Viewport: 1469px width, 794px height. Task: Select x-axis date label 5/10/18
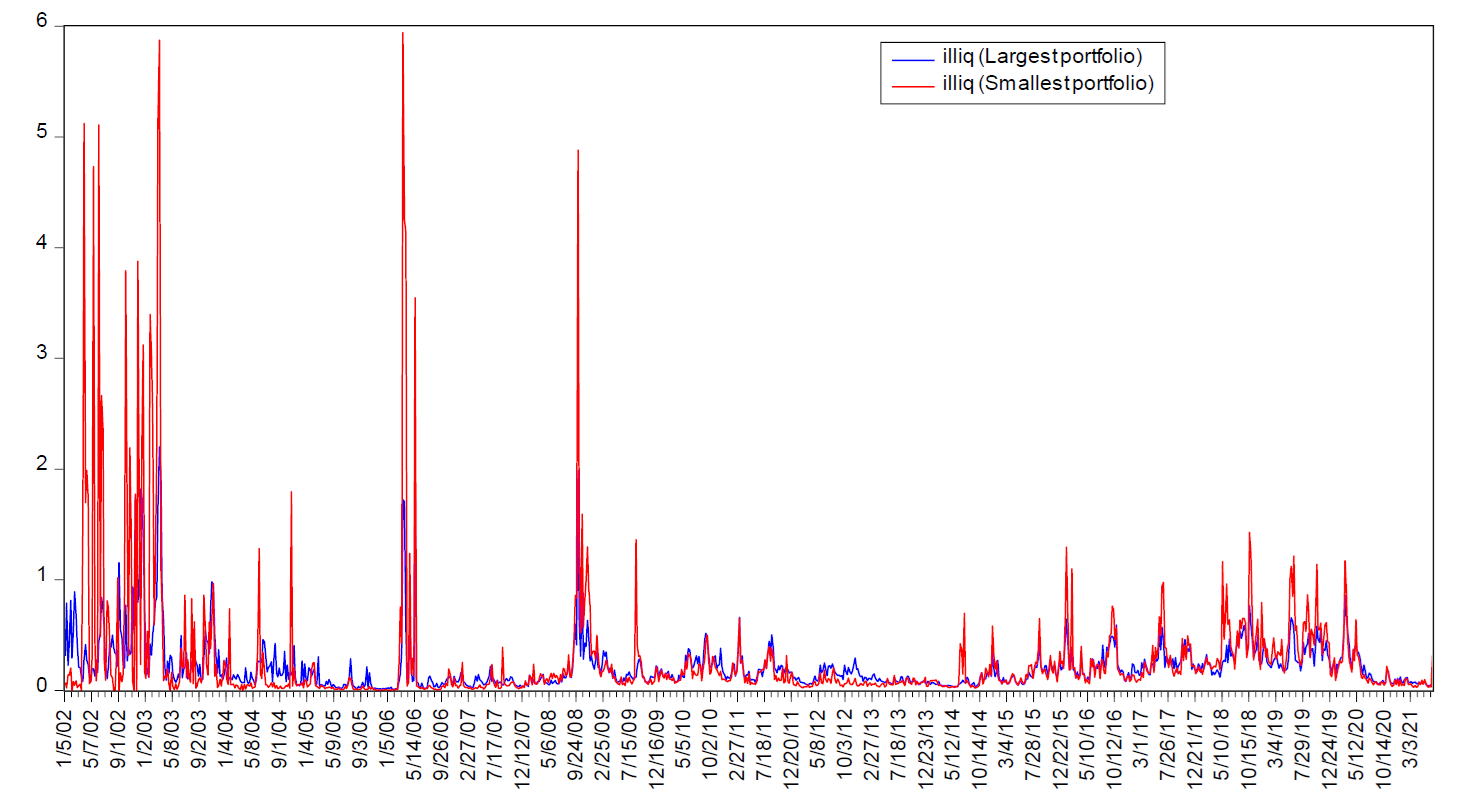coord(1220,742)
